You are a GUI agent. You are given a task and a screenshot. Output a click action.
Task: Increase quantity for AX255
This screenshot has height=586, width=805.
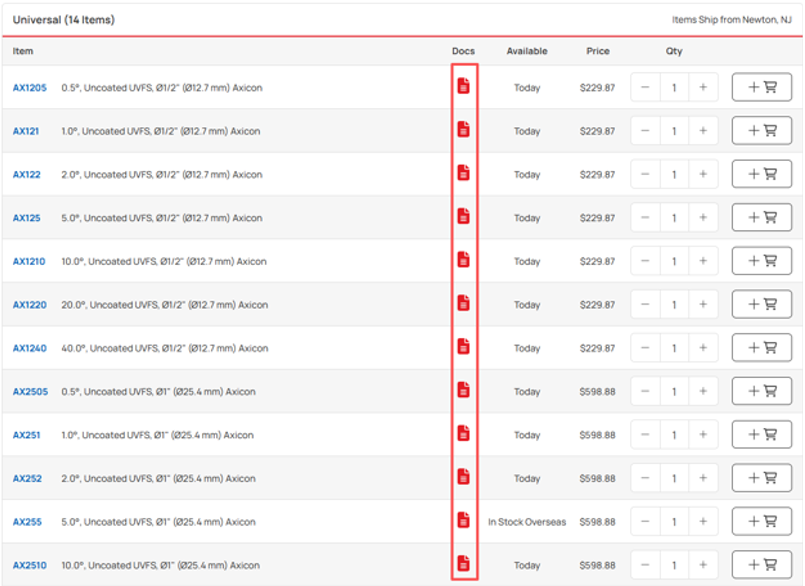[703, 522]
